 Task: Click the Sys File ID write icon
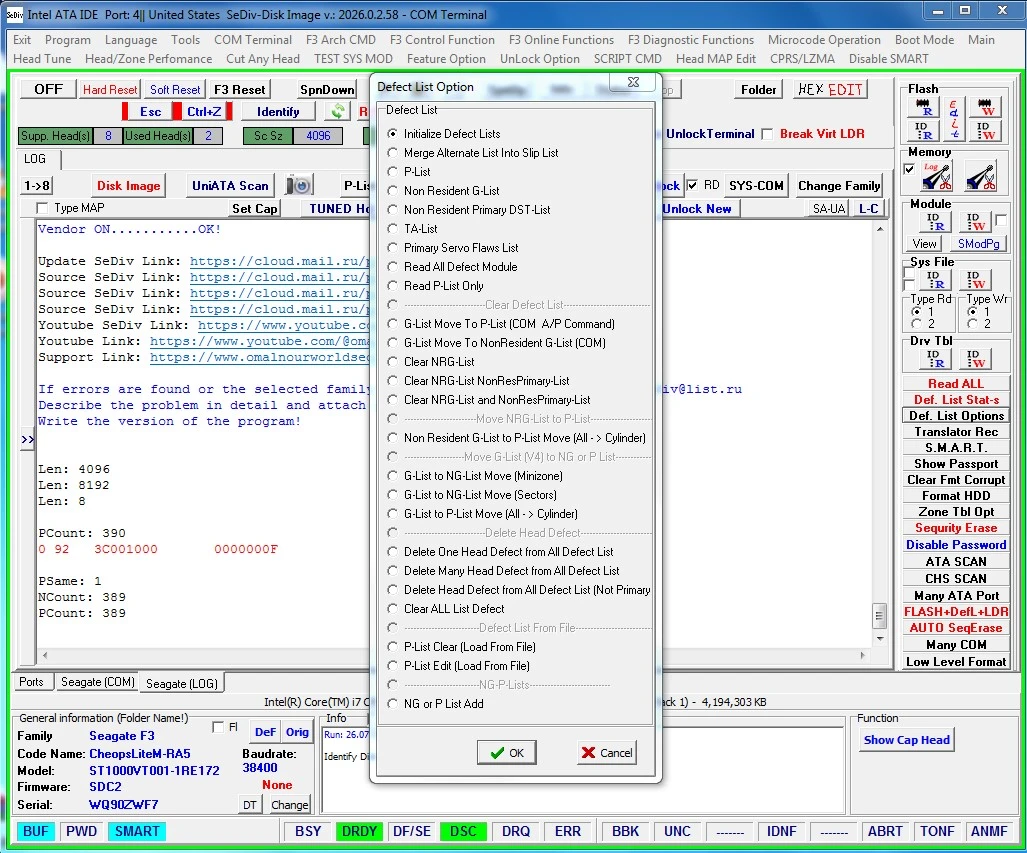pos(975,280)
